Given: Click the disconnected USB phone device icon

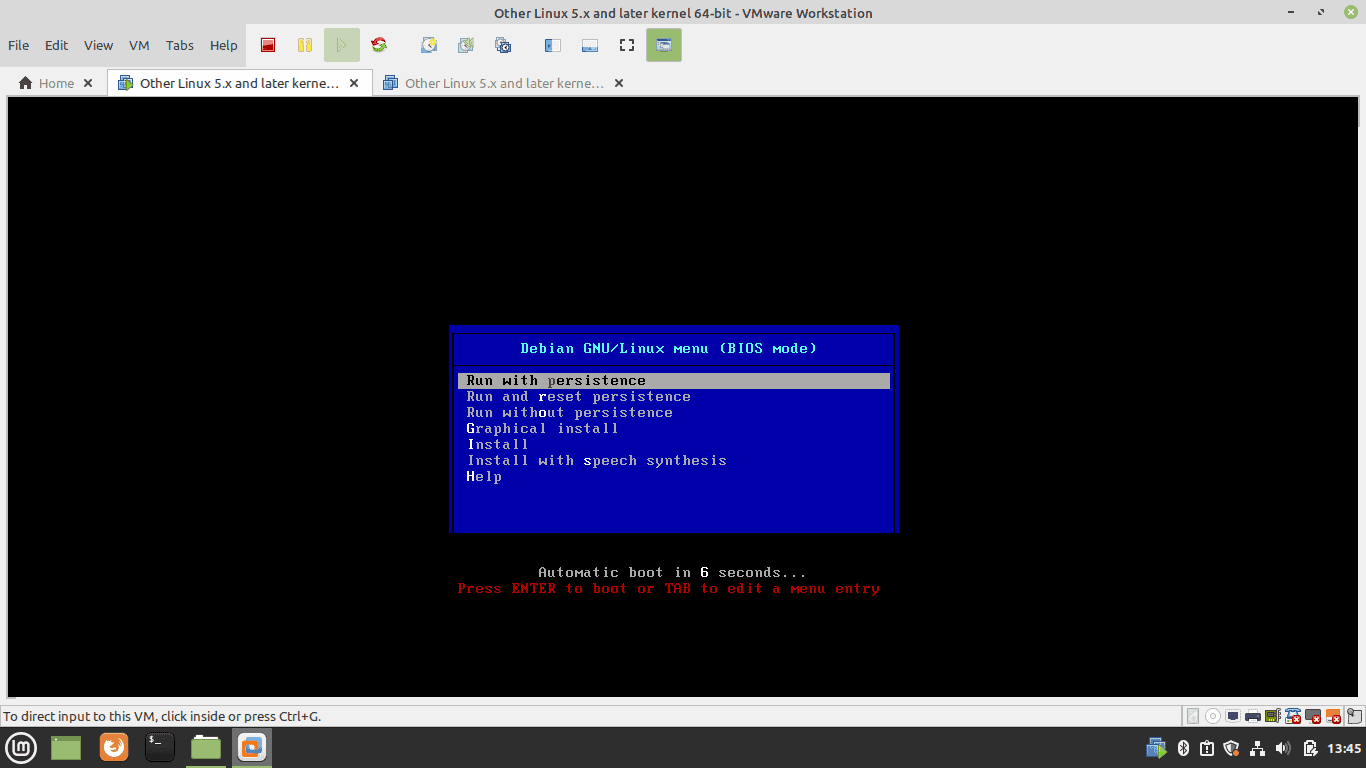Looking at the screenshot, I should click(x=1293, y=716).
